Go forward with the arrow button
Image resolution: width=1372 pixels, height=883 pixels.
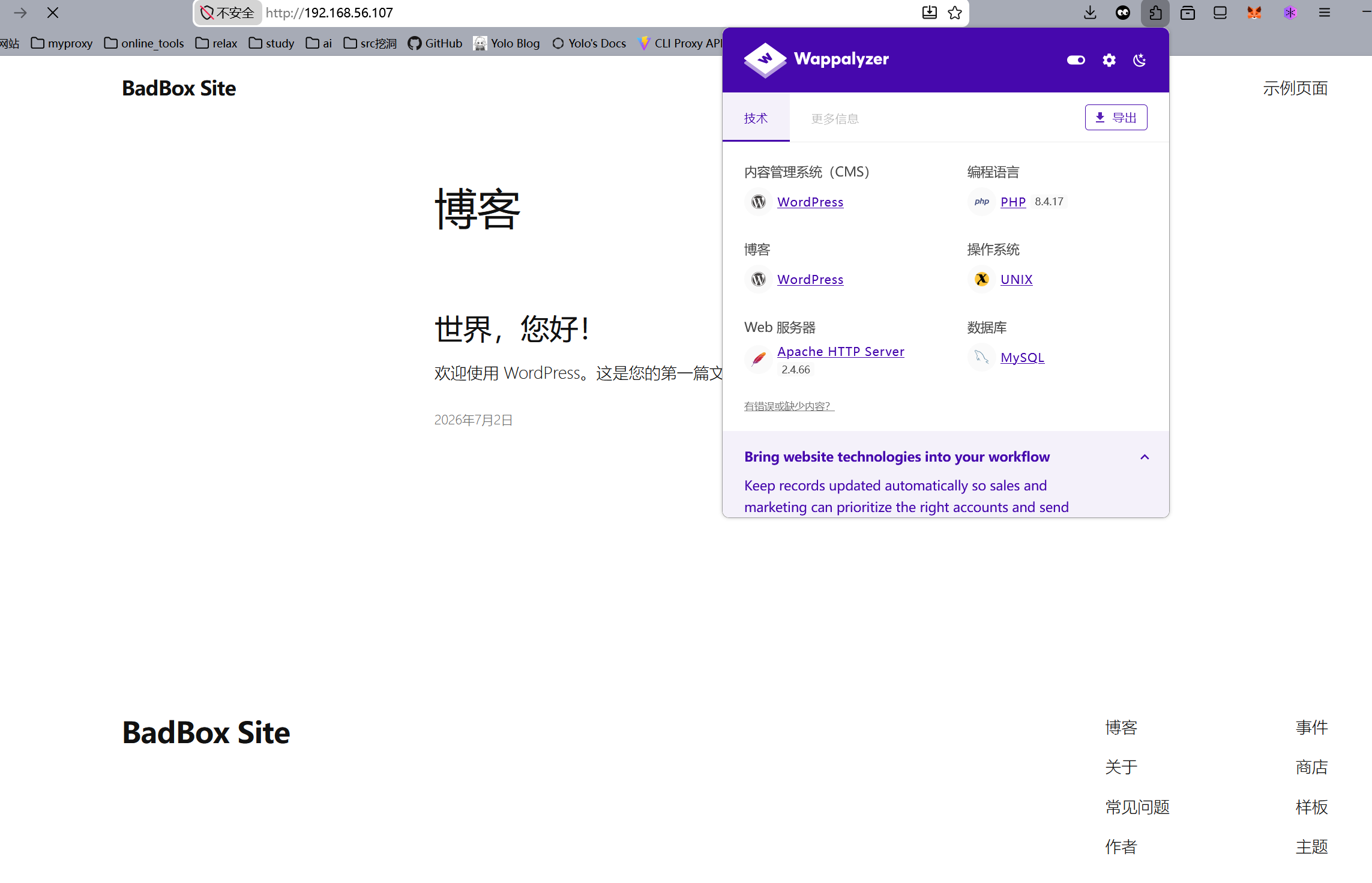point(20,13)
